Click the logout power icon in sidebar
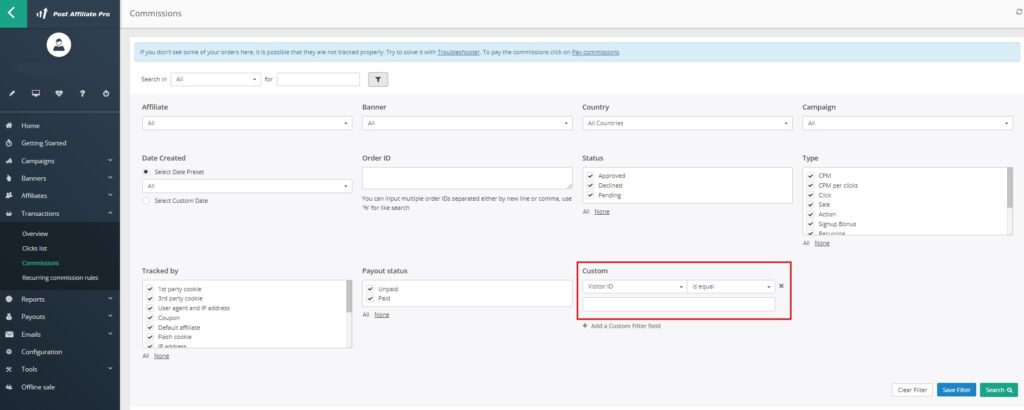This screenshot has width=1024, height=410. 107,93
